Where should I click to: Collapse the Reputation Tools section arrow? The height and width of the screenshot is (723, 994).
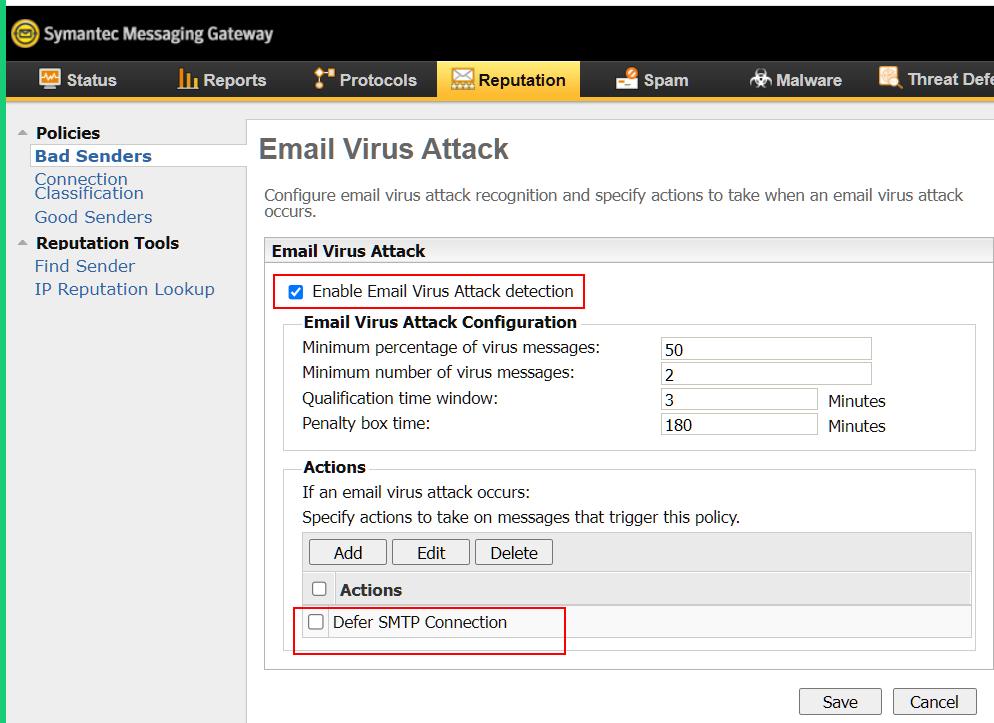point(23,243)
